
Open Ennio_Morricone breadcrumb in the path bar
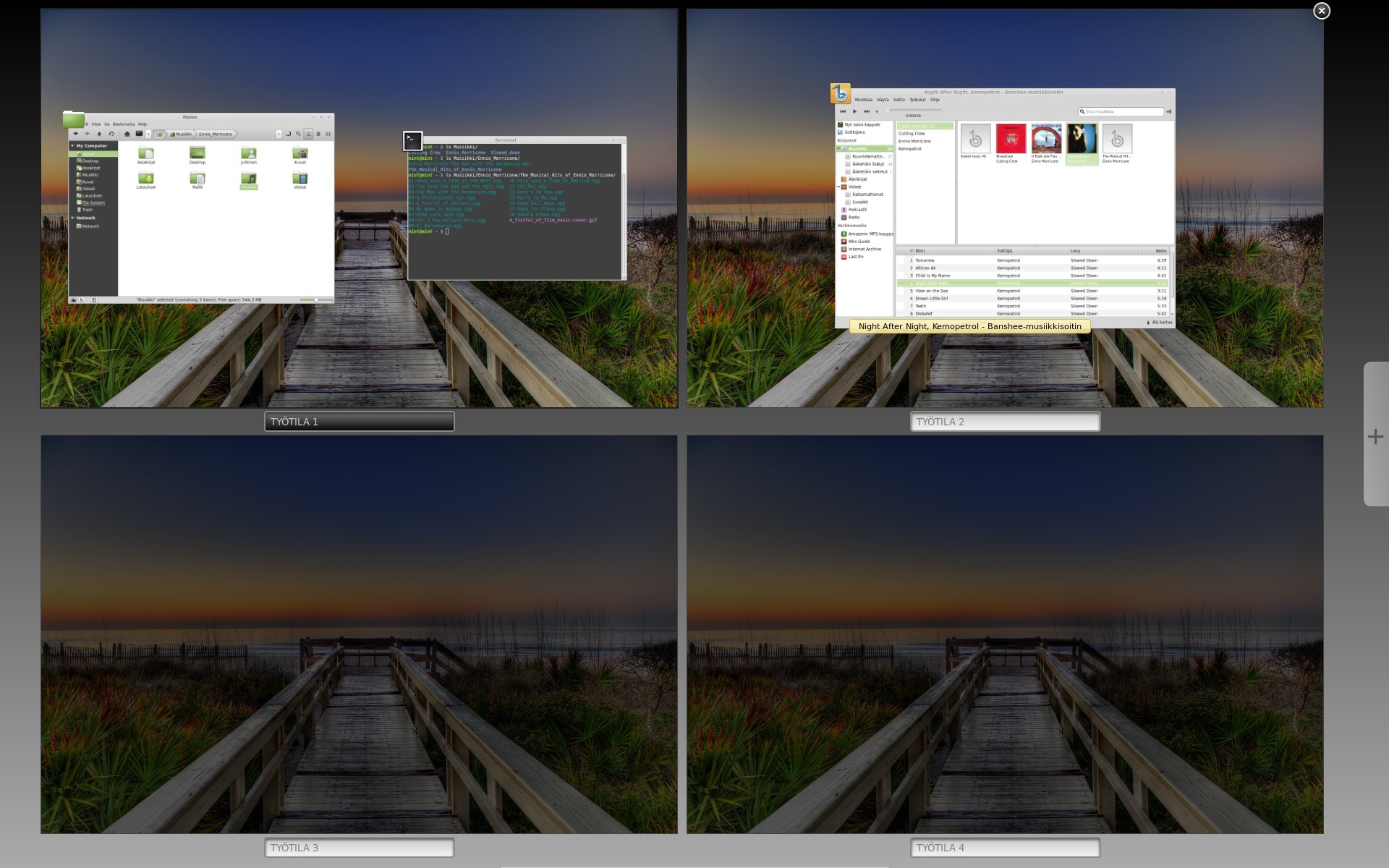216,134
